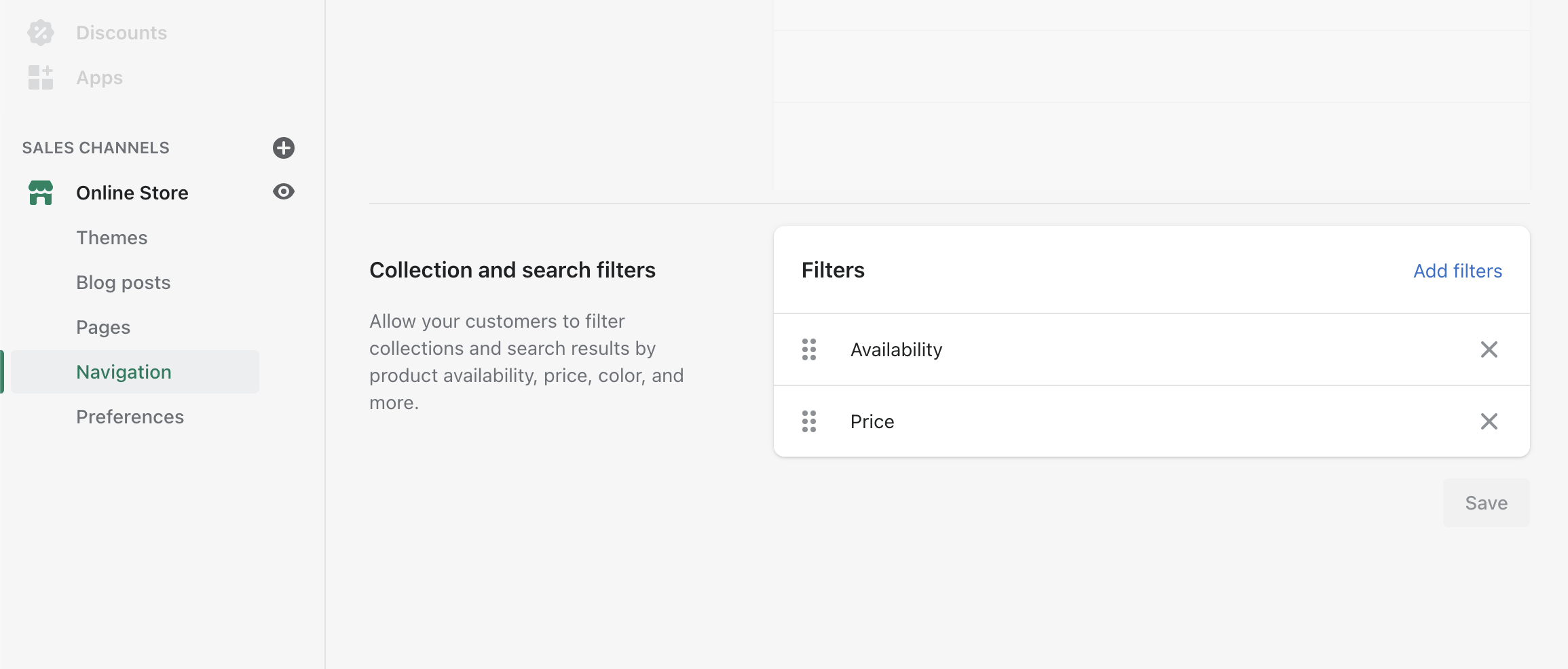View online store via the eye icon
This screenshot has height=669, width=1568.
coord(284,192)
